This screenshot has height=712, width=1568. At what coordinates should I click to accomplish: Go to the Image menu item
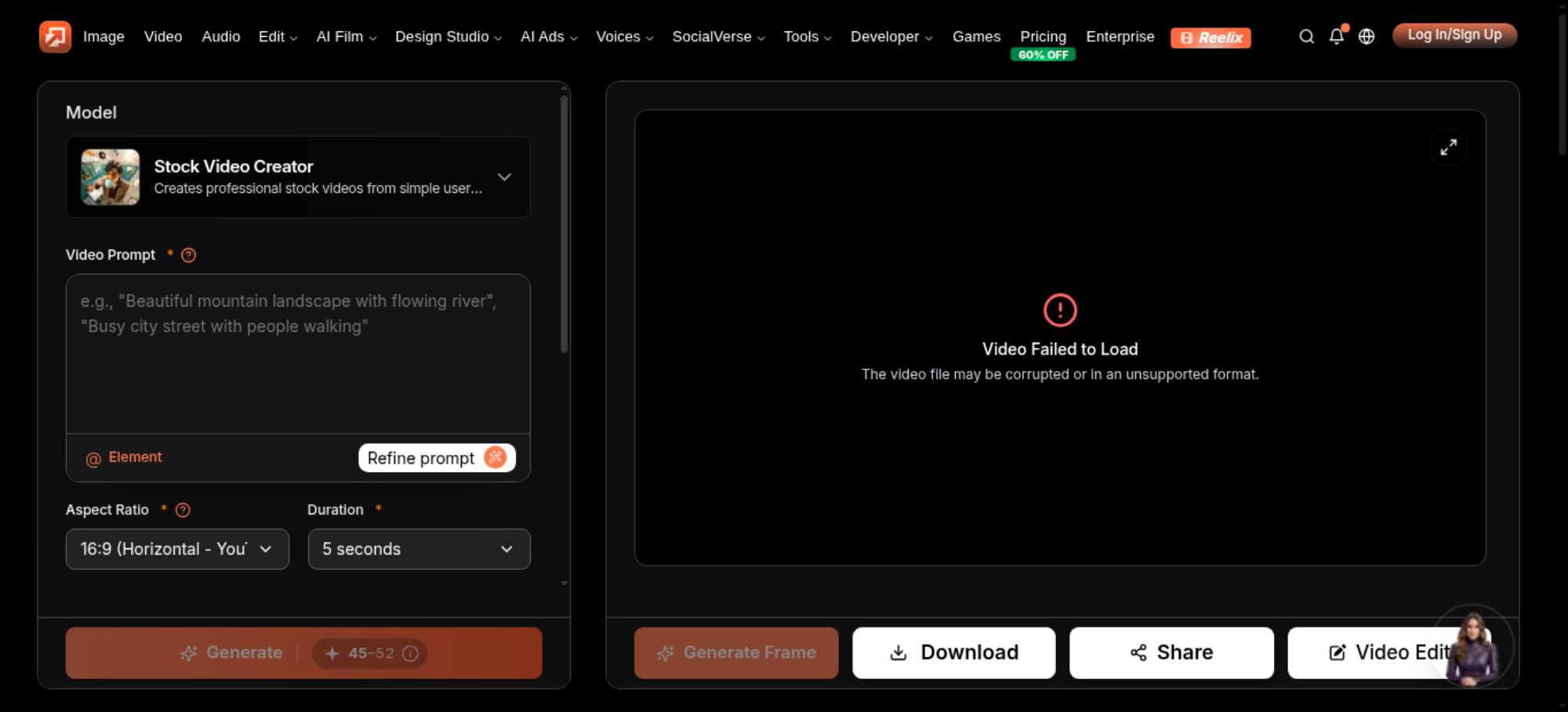(103, 37)
